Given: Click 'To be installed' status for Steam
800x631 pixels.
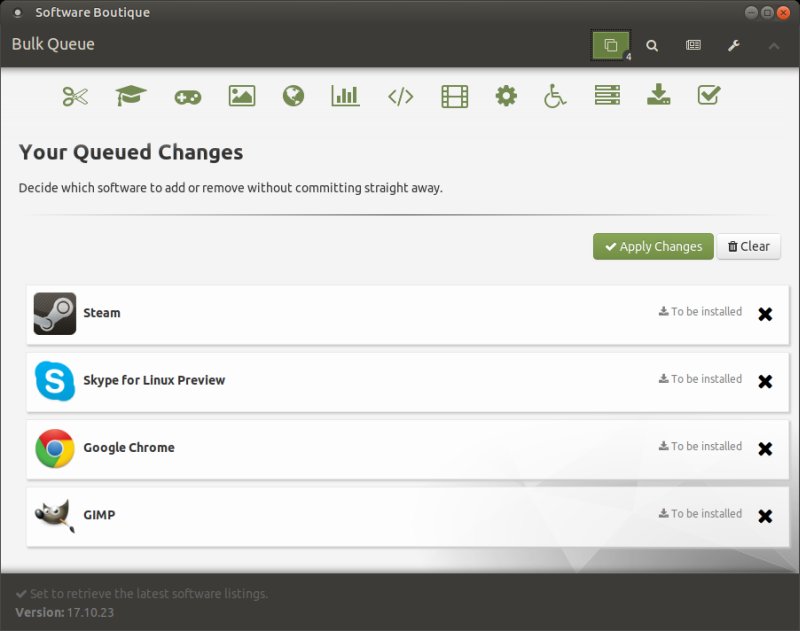Looking at the screenshot, I should (700, 311).
